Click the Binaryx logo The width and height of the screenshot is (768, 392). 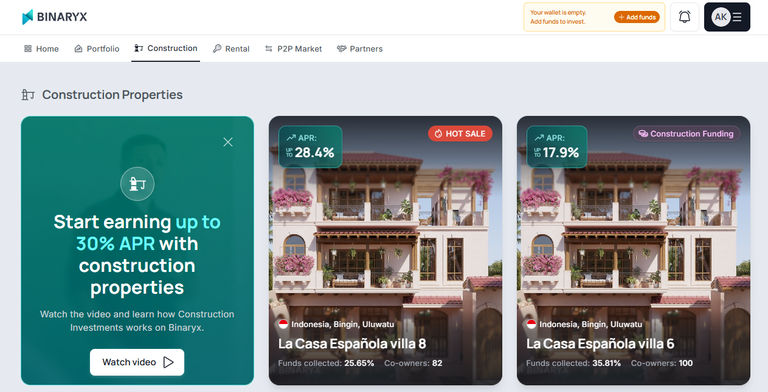(54, 17)
